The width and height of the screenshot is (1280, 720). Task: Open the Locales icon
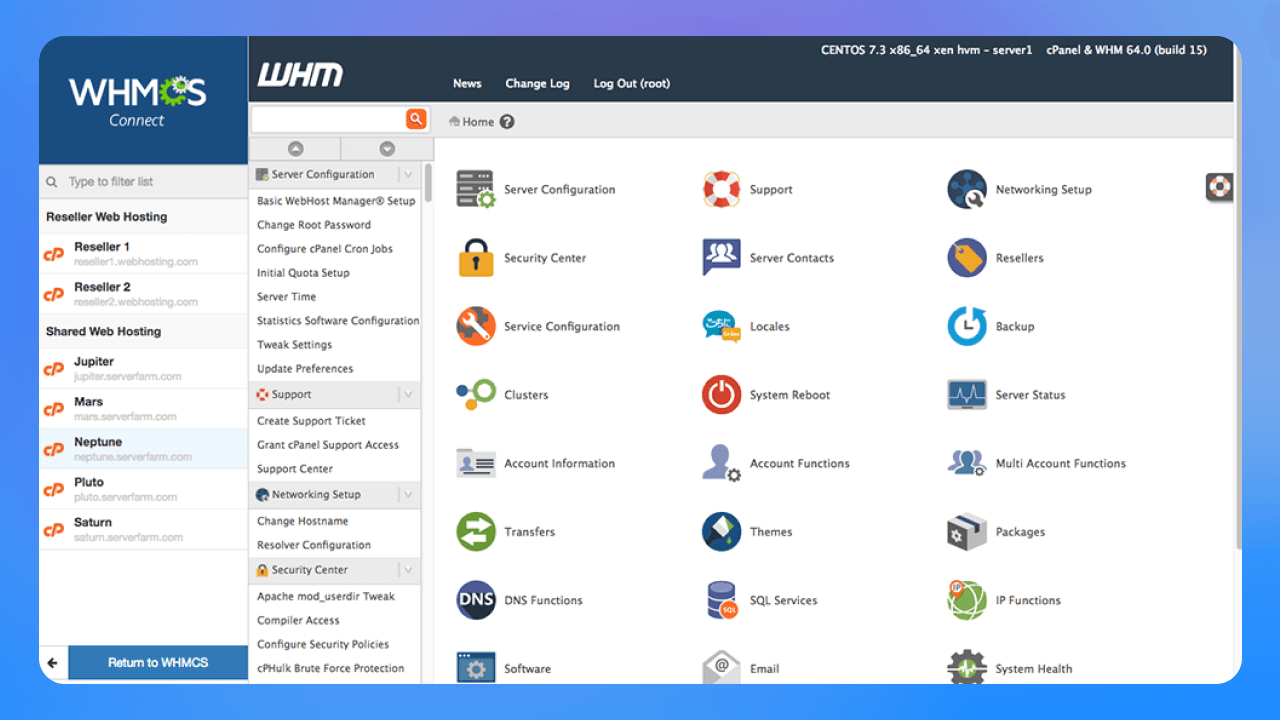pos(721,326)
